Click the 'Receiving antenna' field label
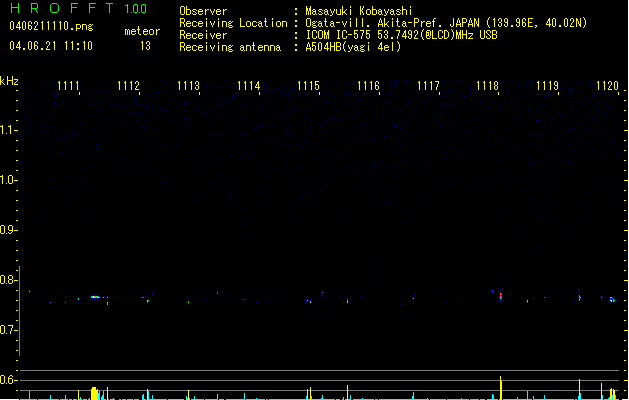The width and height of the screenshot is (629, 400). [230, 47]
